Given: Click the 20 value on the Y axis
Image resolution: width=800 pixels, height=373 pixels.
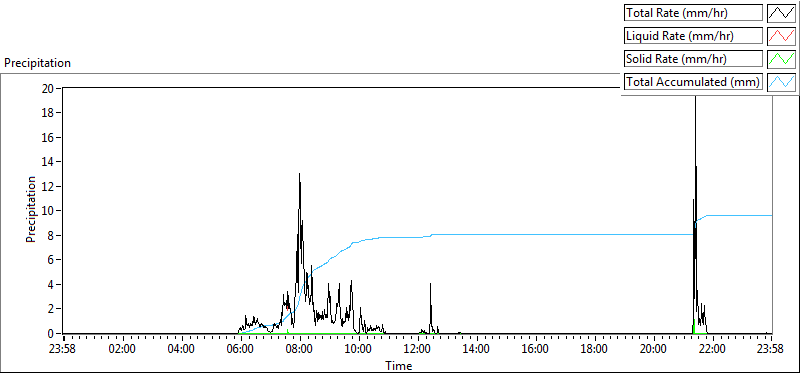Looking at the screenshot, I should pos(48,88).
